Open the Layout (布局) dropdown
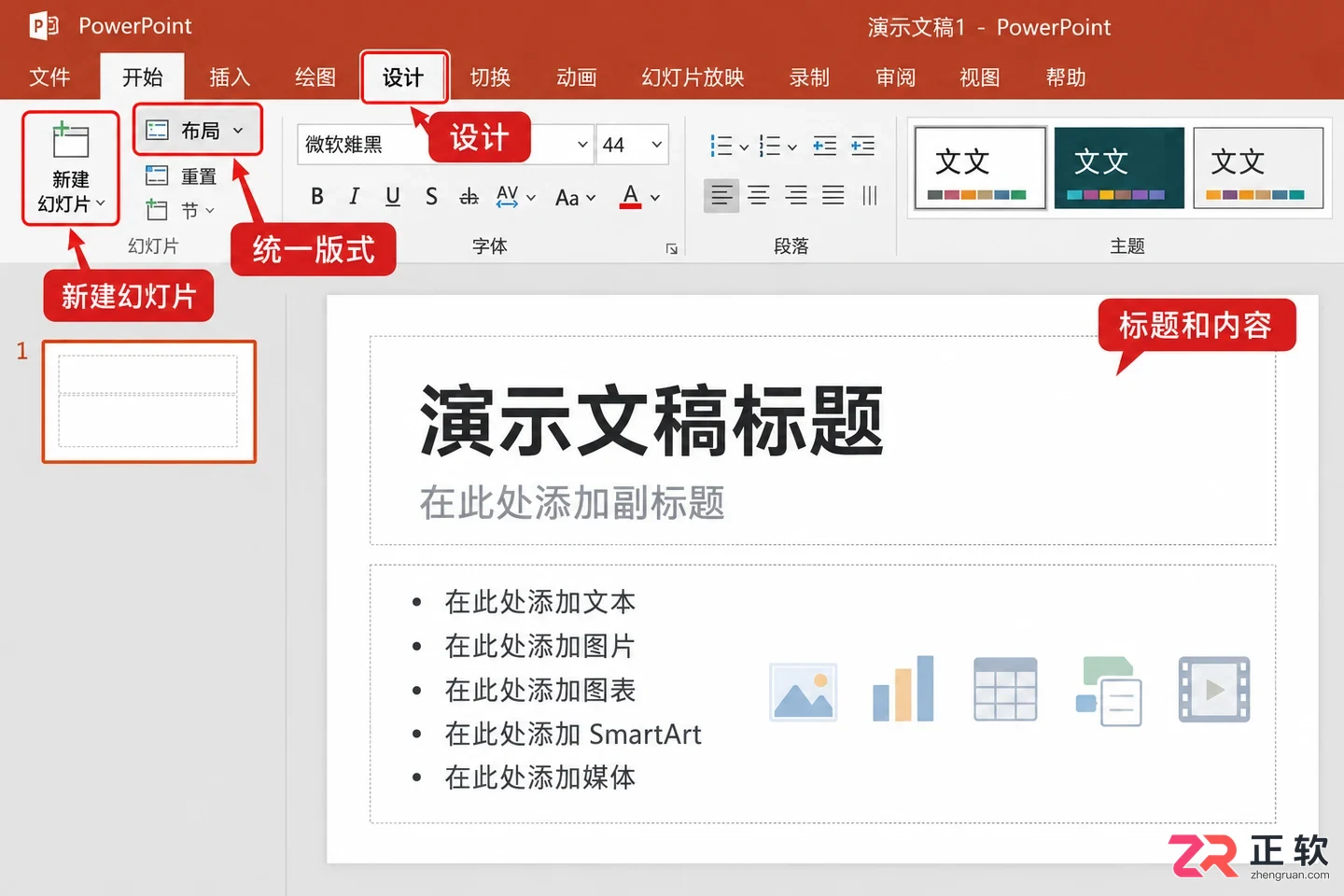This screenshot has height=896, width=1344. pos(196,130)
